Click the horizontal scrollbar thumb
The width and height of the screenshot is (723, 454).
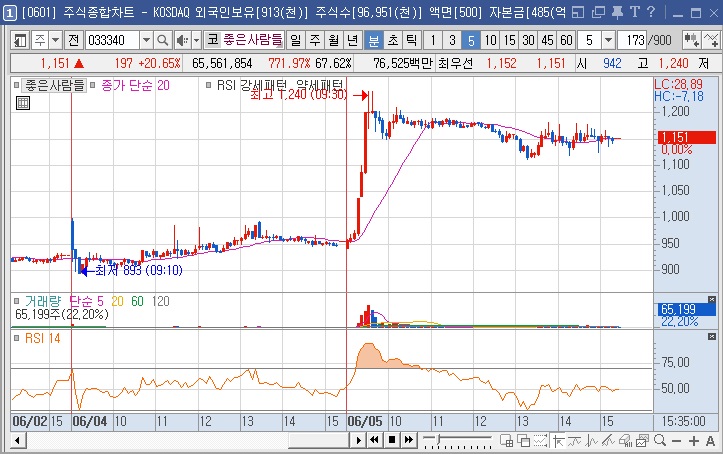click(319, 441)
